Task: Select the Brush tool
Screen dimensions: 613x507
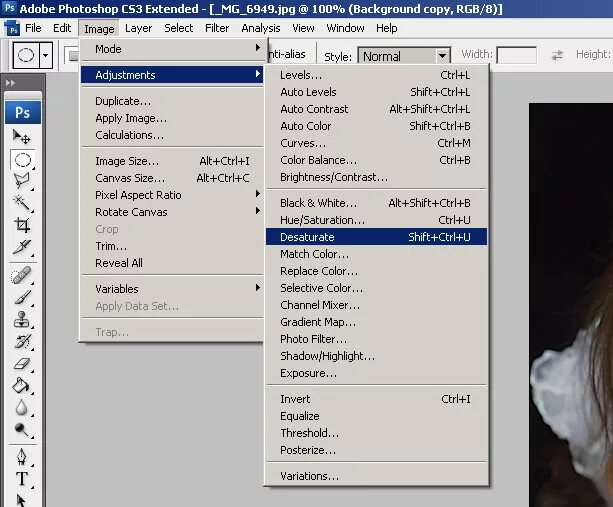Action: (x=22, y=297)
